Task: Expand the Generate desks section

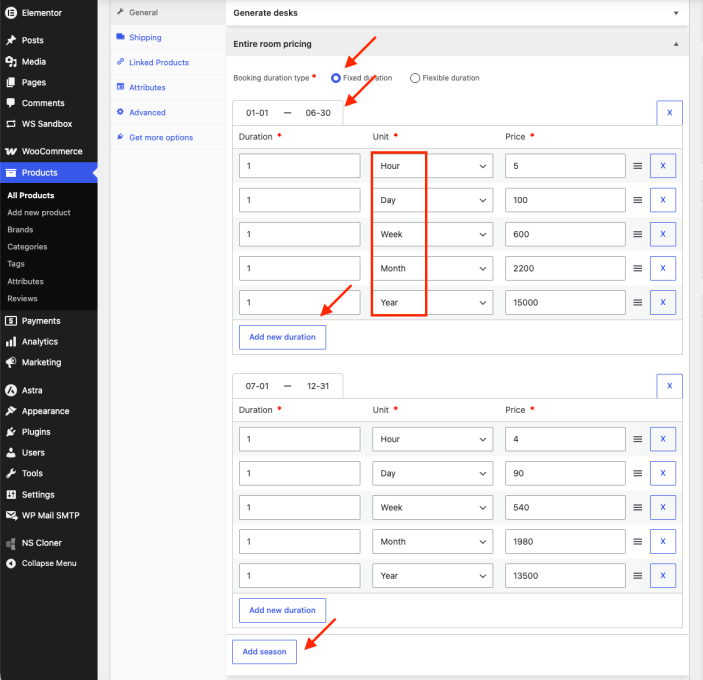Action: point(457,13)
